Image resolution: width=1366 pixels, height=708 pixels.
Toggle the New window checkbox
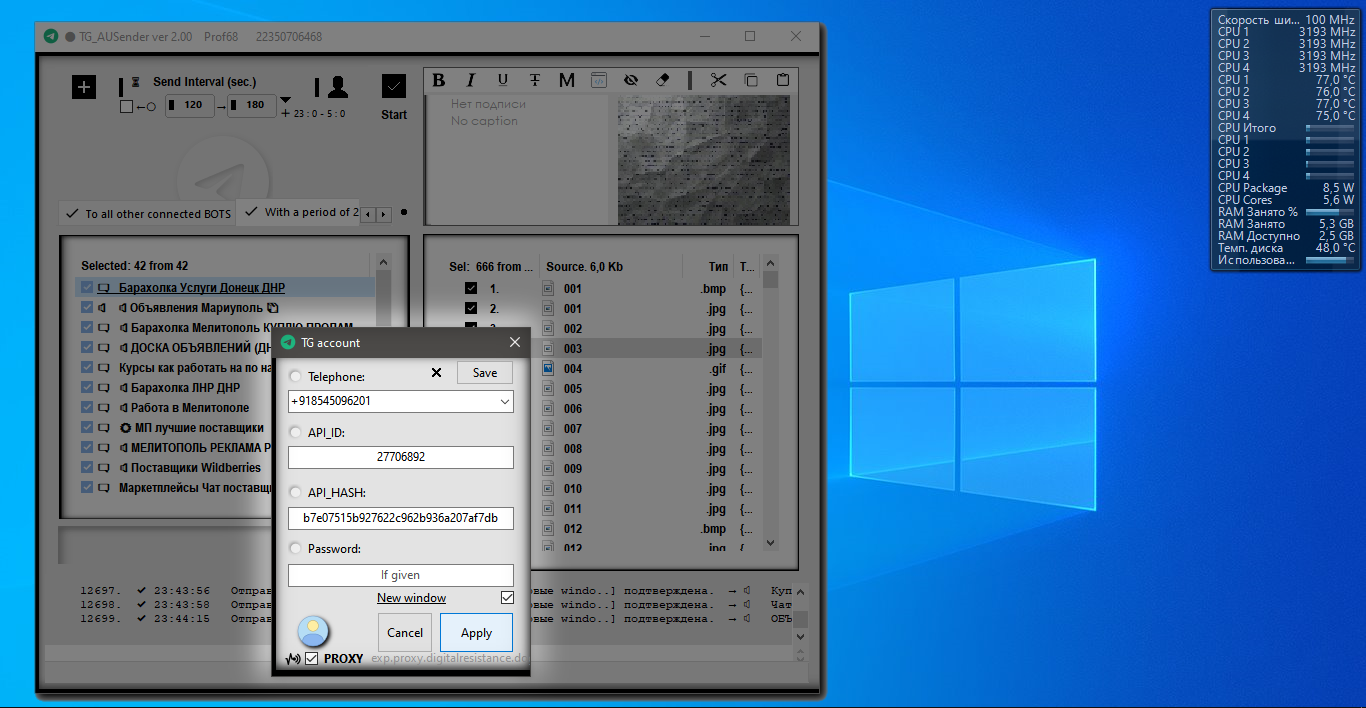point(507,598)
